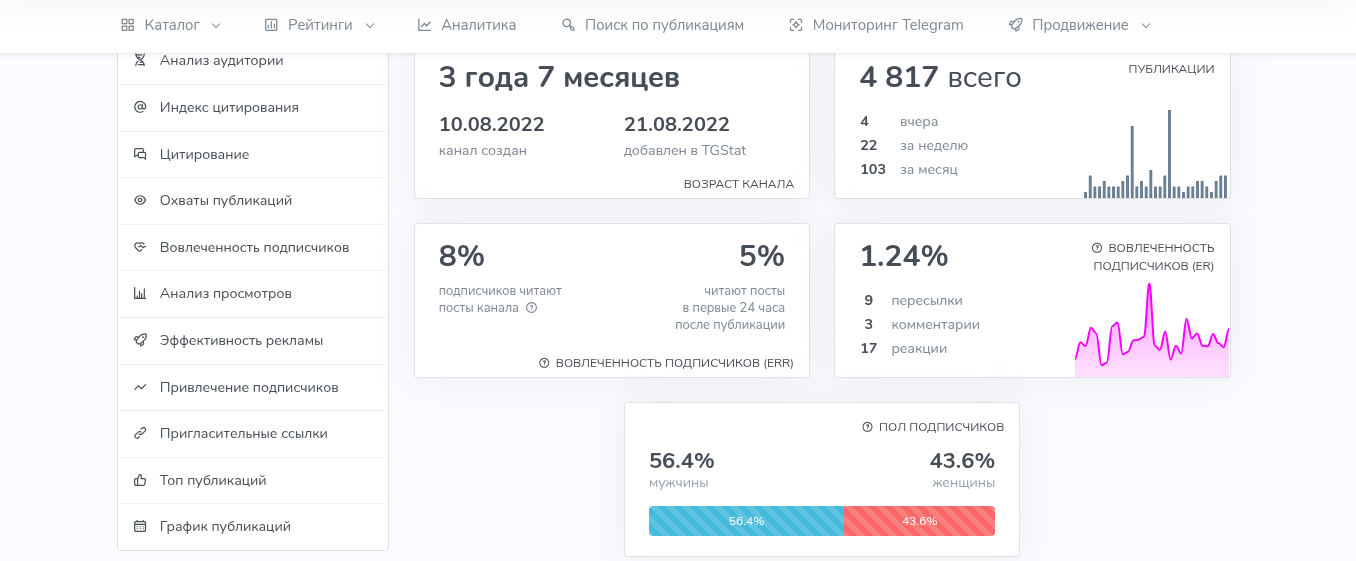Viewport: 1356px width, 561px height.
Task: Open Поиск по публикациям link
Action: point(652,25)
